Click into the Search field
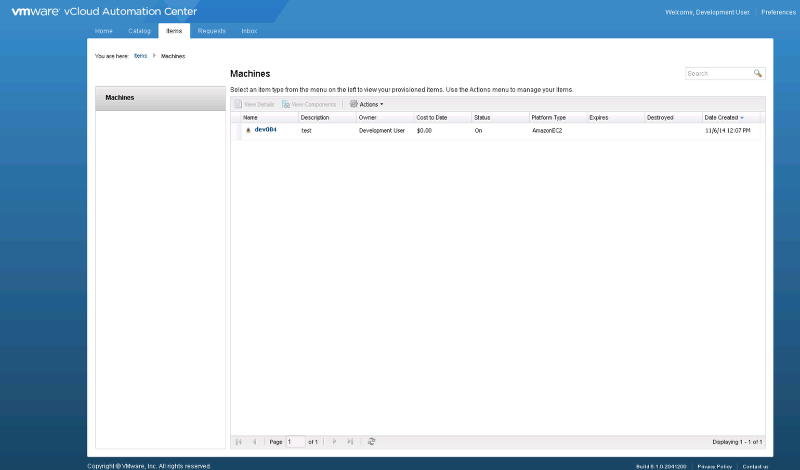800x470 pixels. [719, 73]
